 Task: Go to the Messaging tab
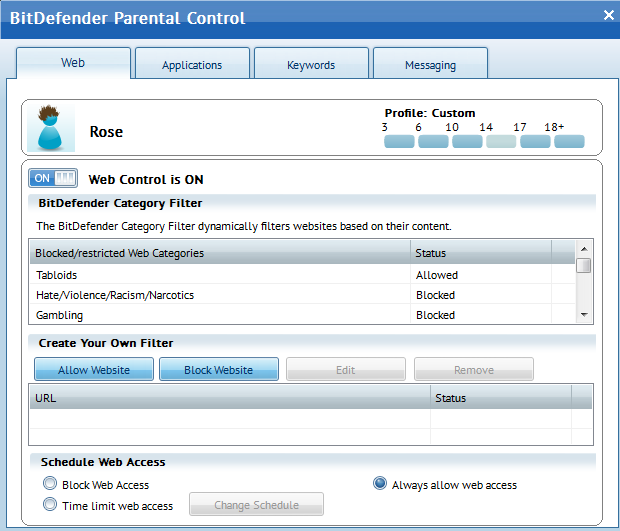(x=430, y=65)
